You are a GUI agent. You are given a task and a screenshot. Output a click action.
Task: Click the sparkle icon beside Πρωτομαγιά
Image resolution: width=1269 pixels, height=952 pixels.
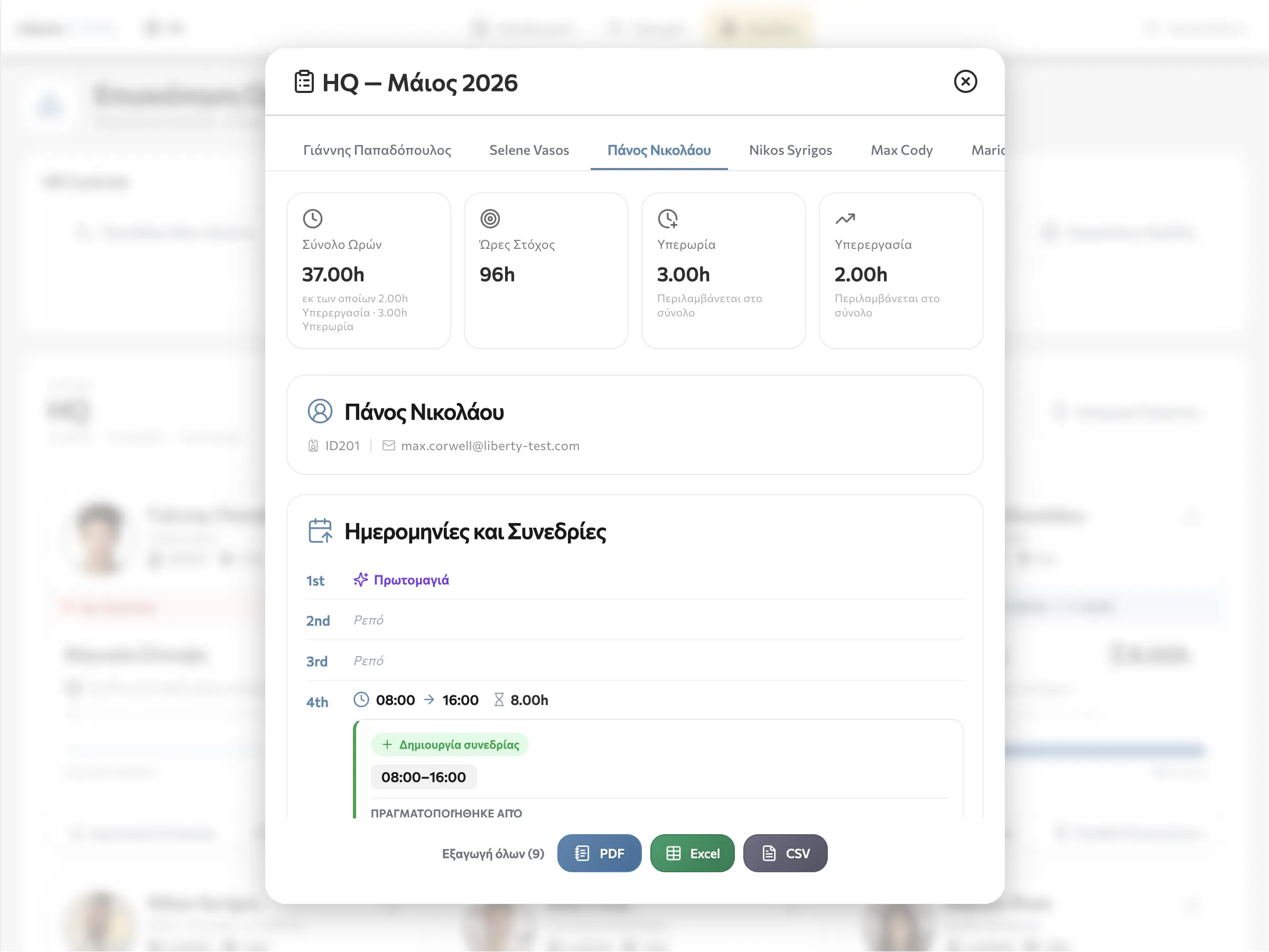(x=361, y=580)
